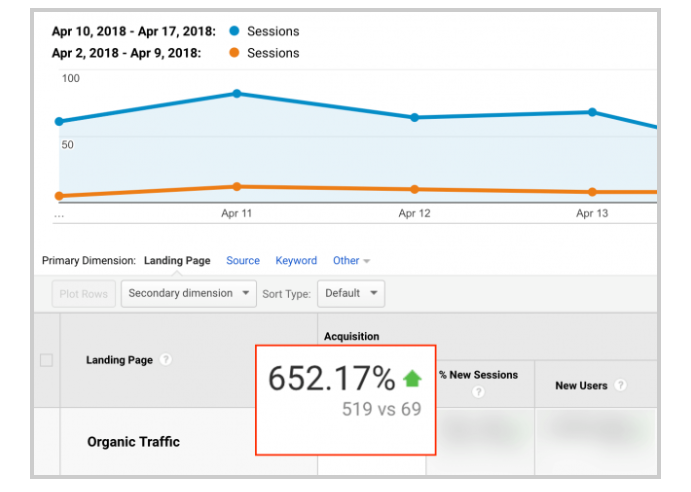The width and height of the screenshot is (691, 492).
Task: Click the orange data point at Apr 12
Action: (414, 189)
